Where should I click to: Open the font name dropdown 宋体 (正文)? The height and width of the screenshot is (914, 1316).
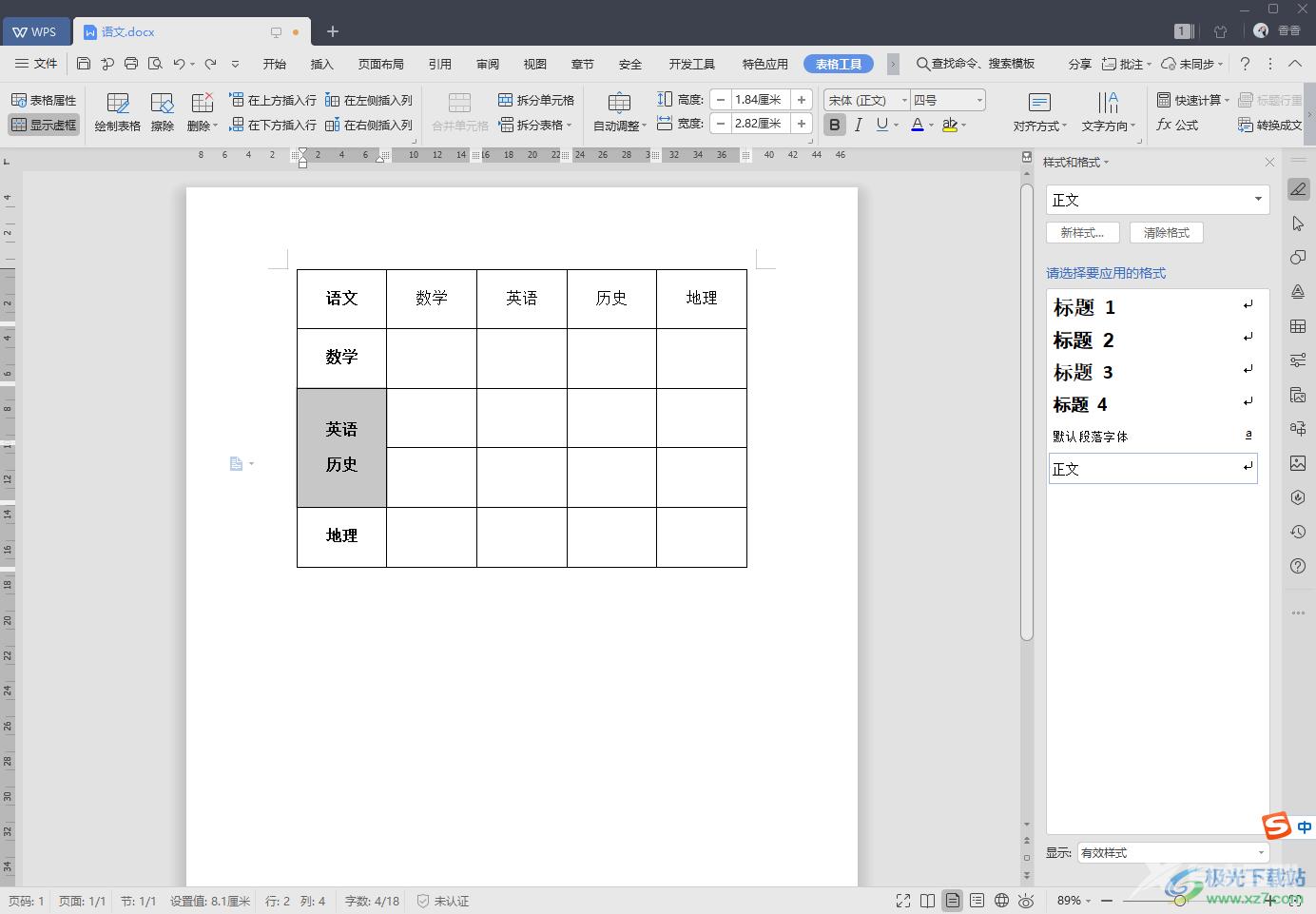[x=866, y=100]
